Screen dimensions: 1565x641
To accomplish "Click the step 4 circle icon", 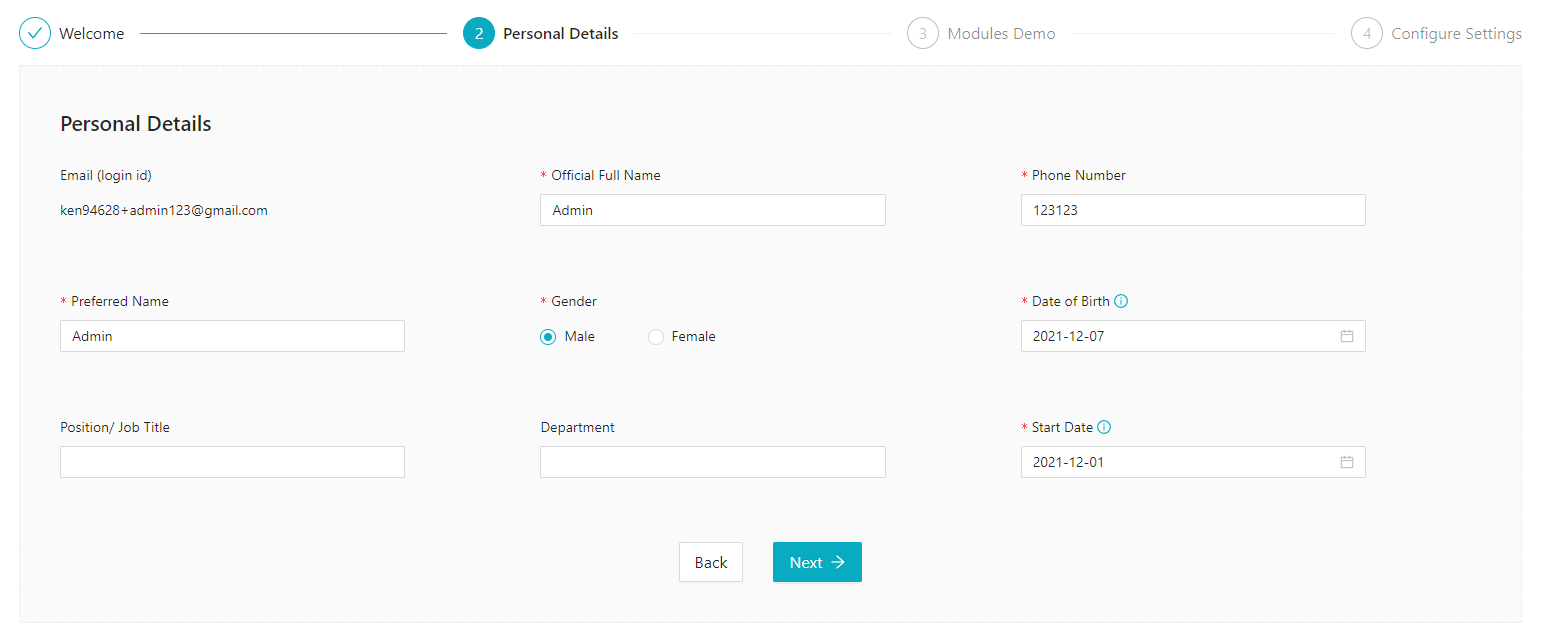I will pyautogui.click(x=1367, y=32).
